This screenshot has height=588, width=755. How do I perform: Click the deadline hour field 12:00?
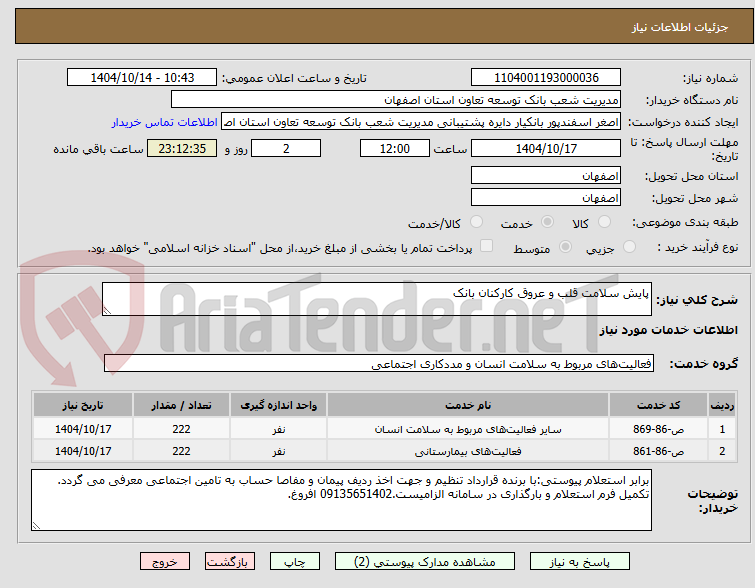395,148
